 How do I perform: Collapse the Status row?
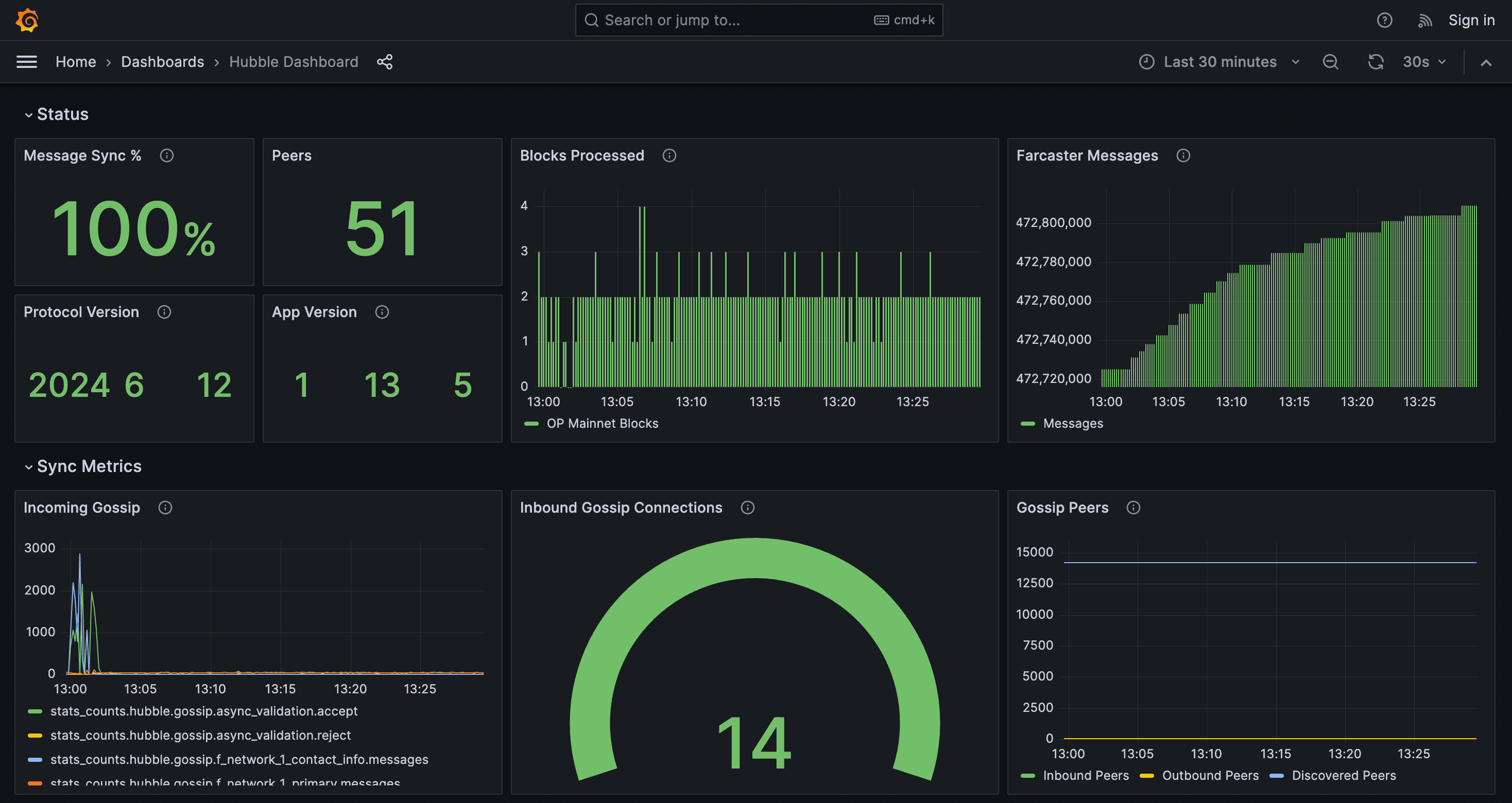(56, 114)
